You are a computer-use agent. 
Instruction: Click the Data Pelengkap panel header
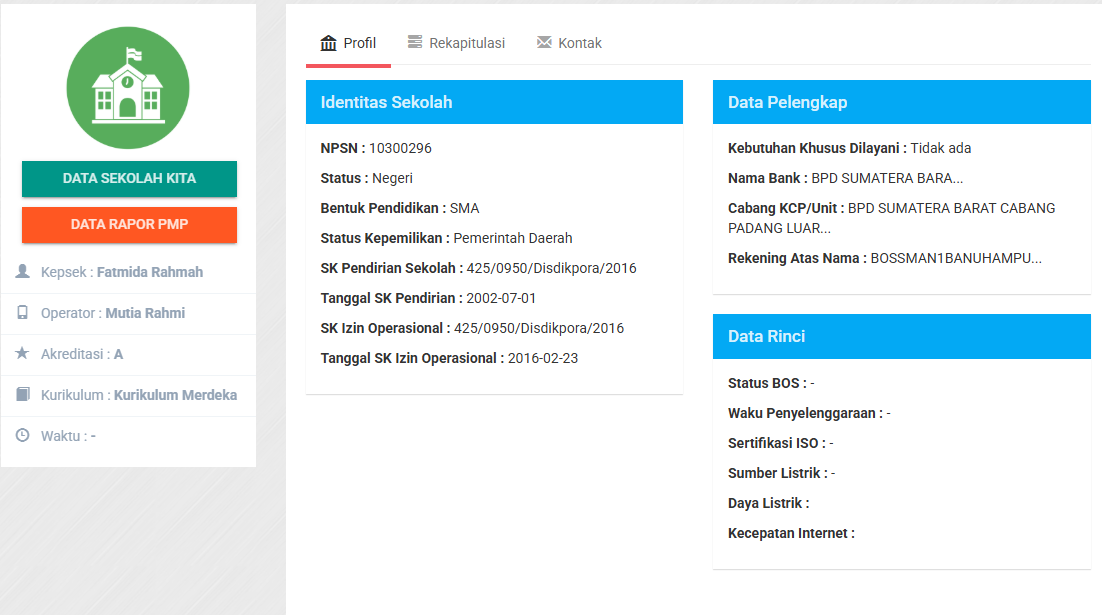coord(901,102)
